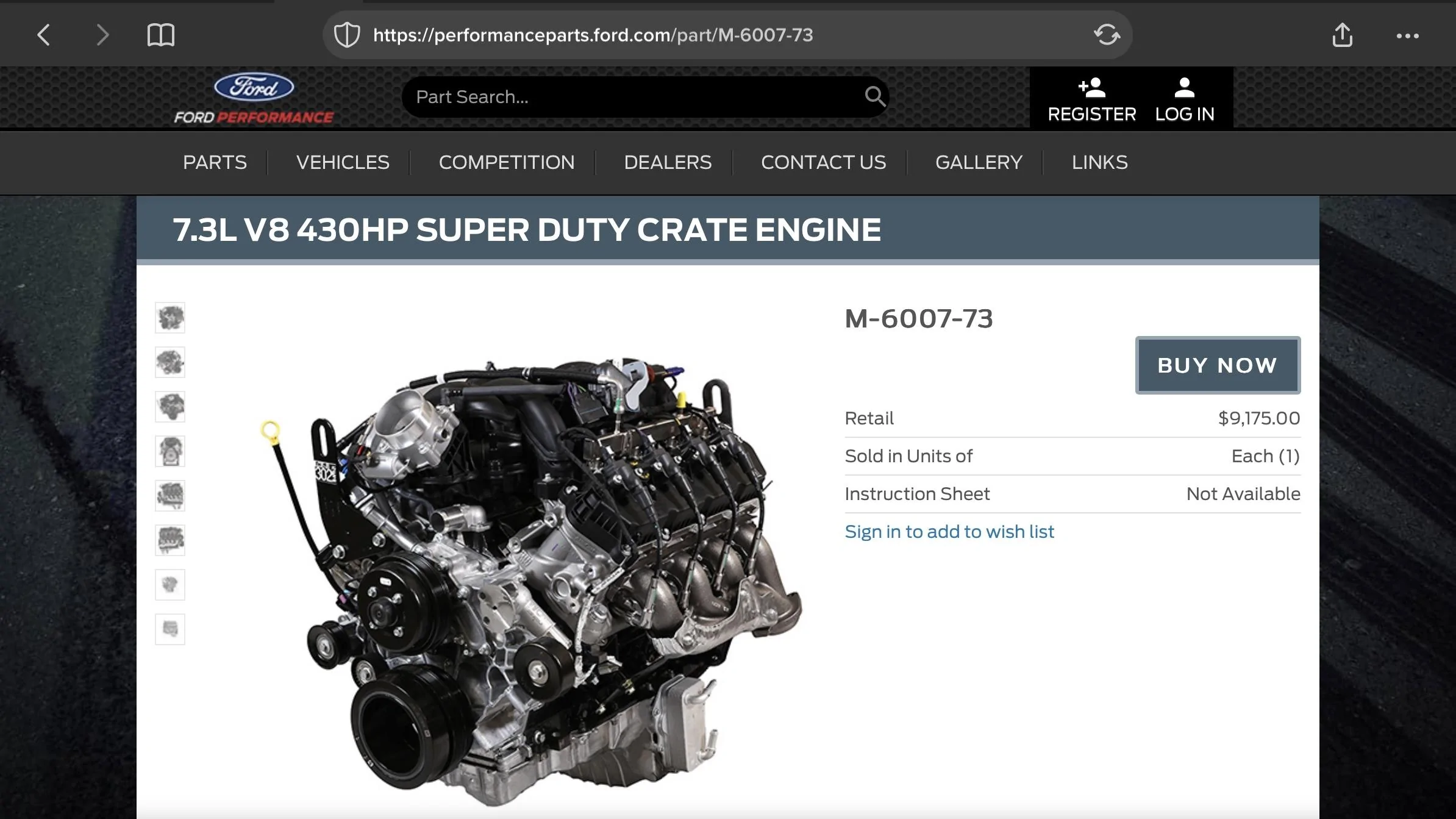This screenshot has width=1456, height=819.
Task: Select the fourth engine thumbnail
Action: coord(170,451)
